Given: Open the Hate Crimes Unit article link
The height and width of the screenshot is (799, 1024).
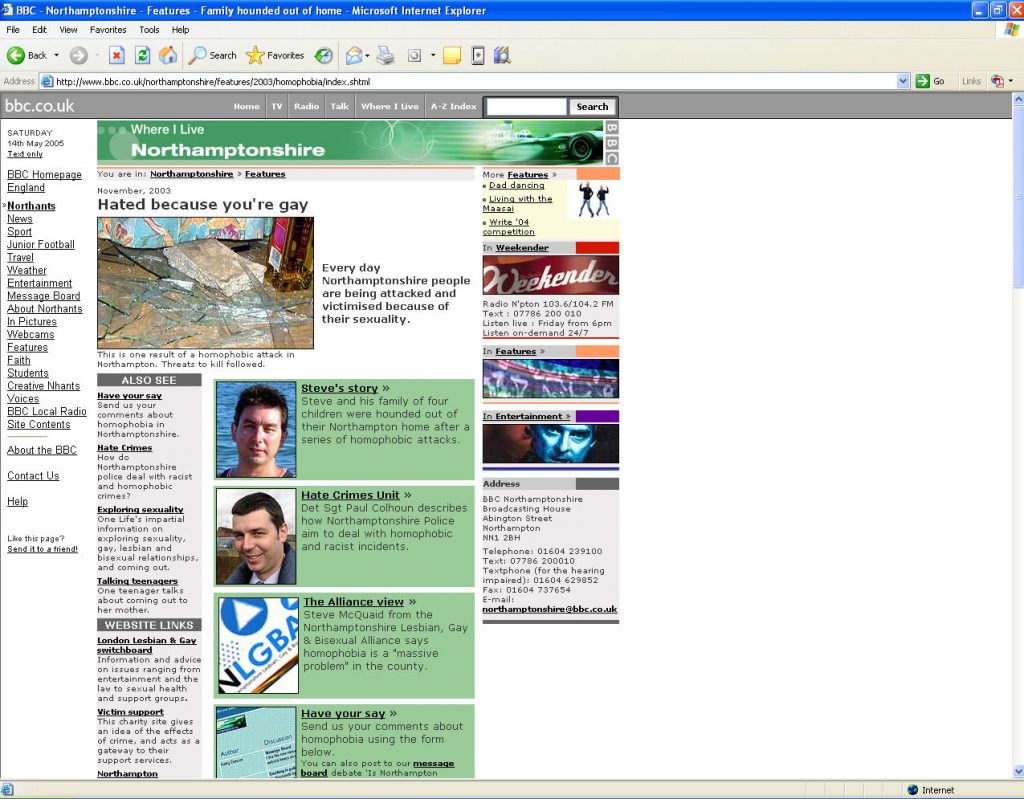Looking at the screenshot, I should [x=350, y=495].
